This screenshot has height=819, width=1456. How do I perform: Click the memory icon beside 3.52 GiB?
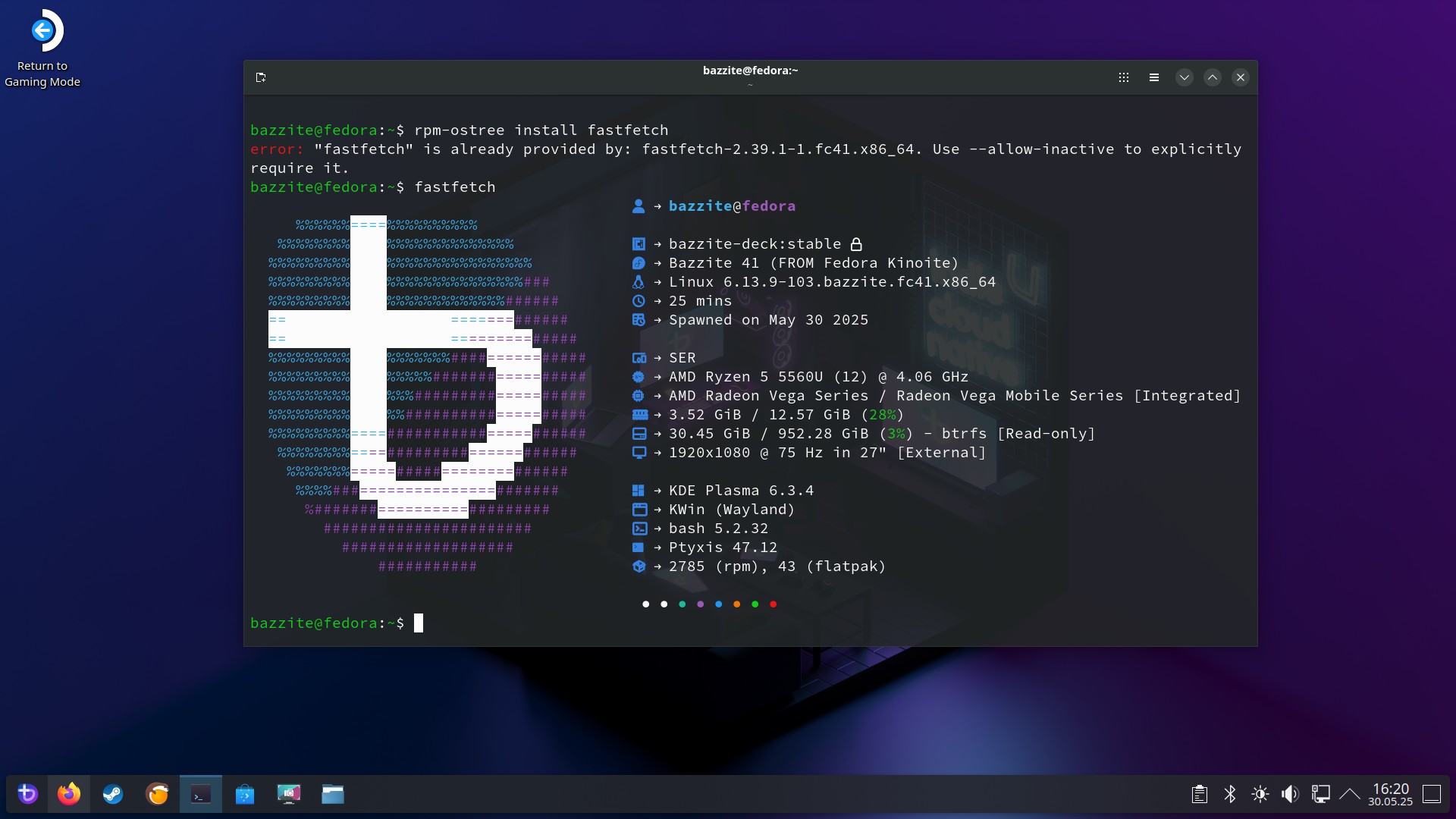640,415
